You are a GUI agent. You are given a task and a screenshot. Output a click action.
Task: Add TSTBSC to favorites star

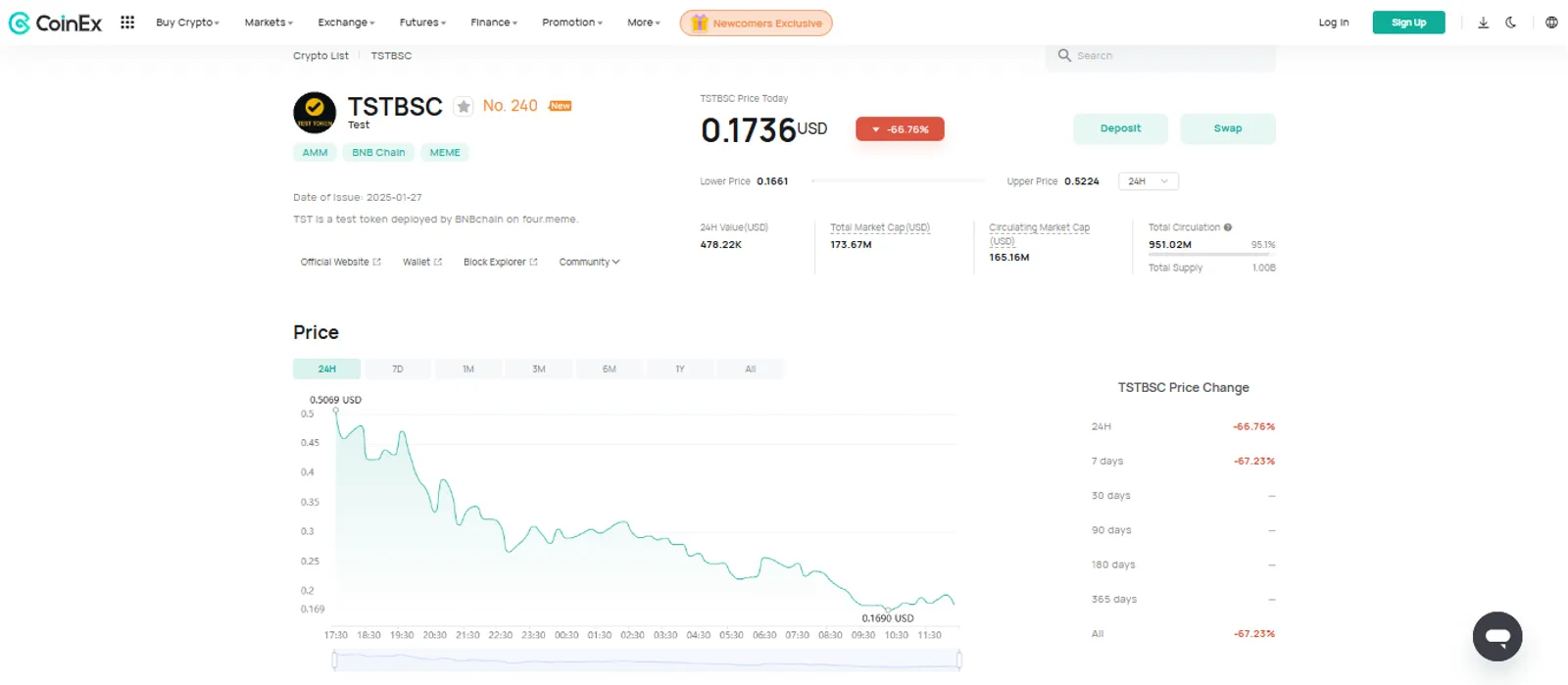pyautogui.click(x=464, y=107)
